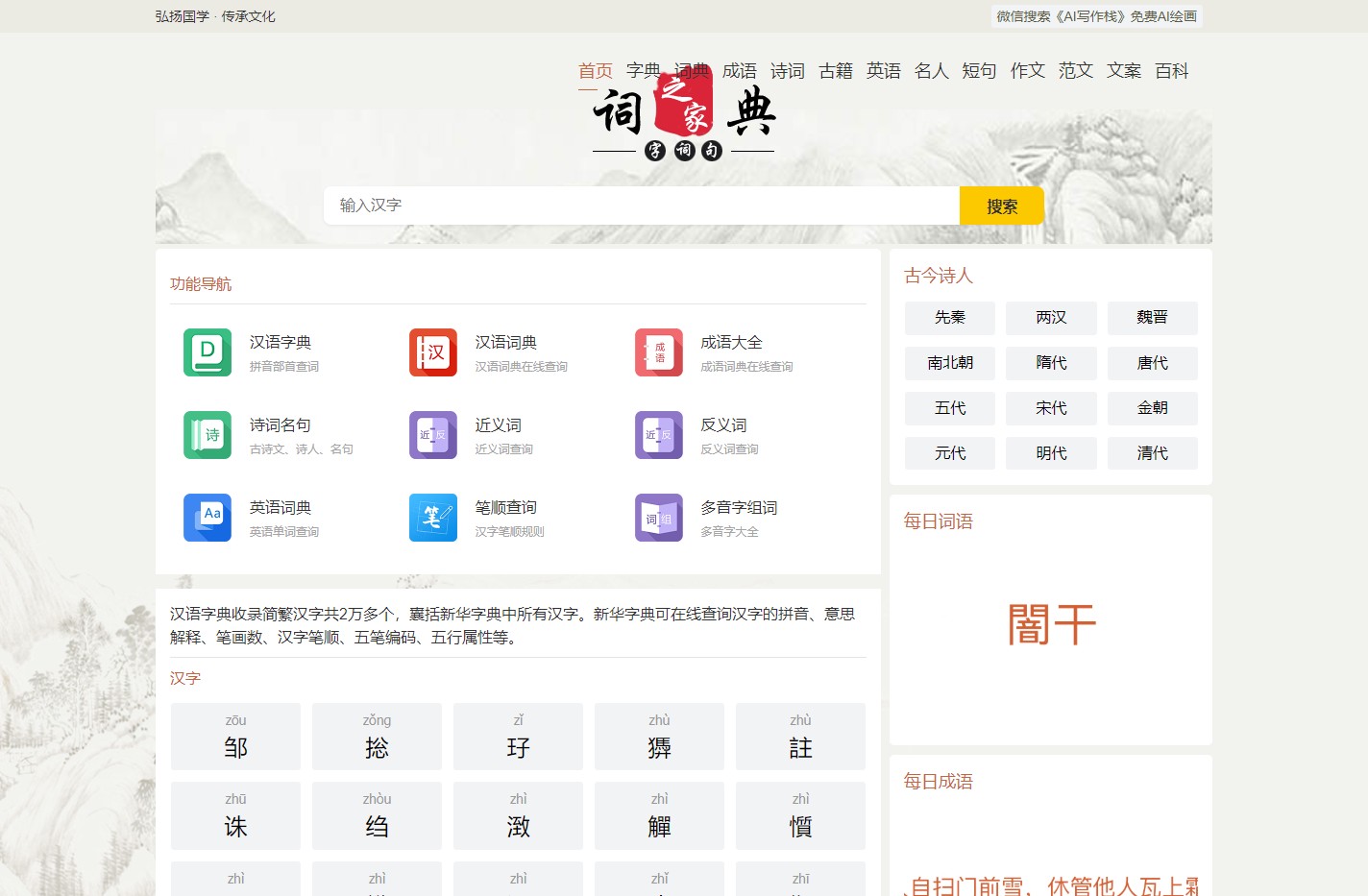This screenshot has width=1368, height=896.
Task: Click the 成语大全 pink book icon
Action: click(x=659, y=352)
